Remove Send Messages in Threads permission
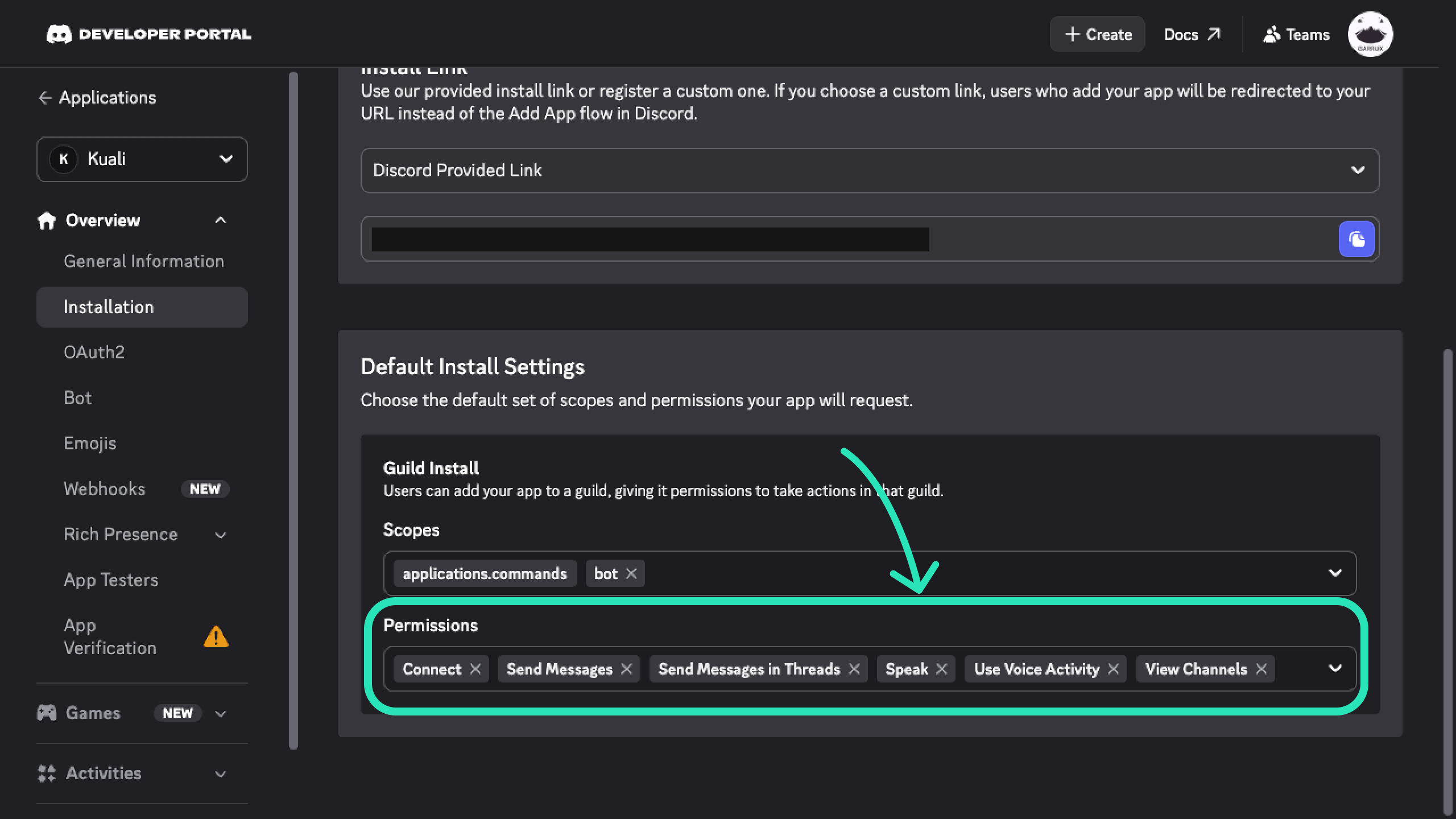Viewport: 1456px width, 819px height. click(x=854, y=669)
